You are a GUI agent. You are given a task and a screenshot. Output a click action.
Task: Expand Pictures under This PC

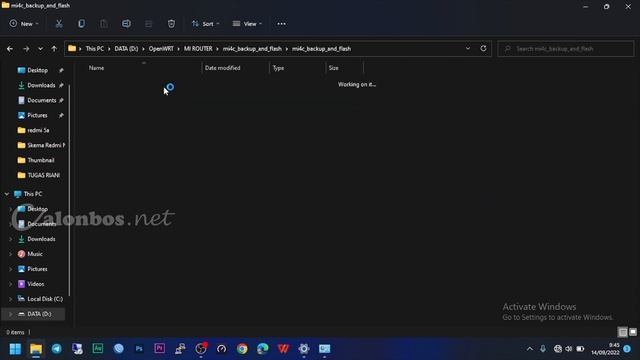coord(11,269)
